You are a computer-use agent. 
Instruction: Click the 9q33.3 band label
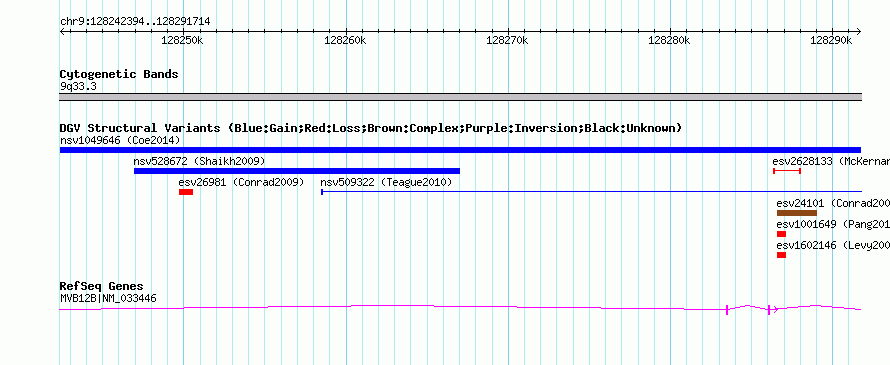coord(78,87)
